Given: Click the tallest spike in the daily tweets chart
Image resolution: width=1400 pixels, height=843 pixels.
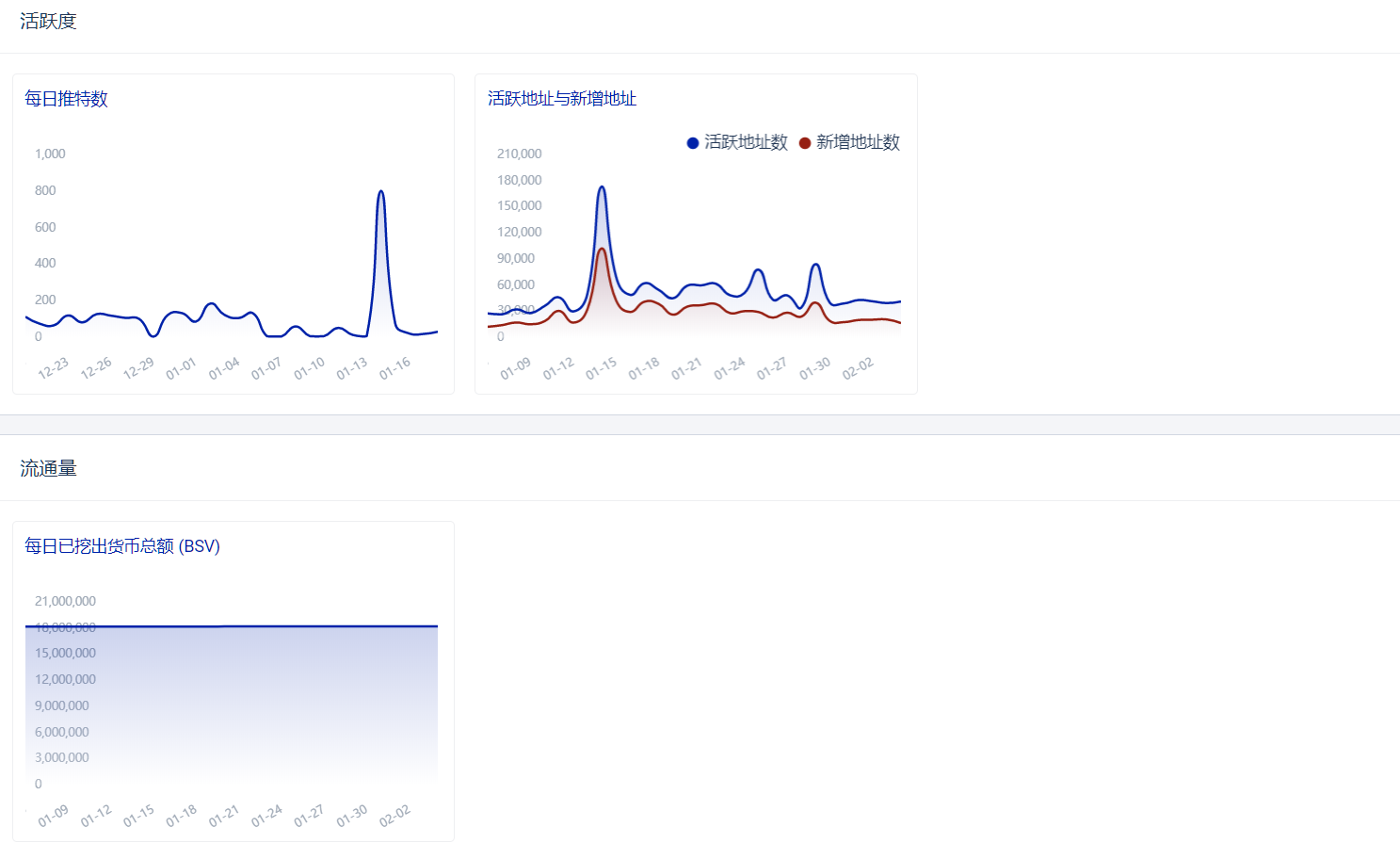Looking at the screenshot, I should (x=380, y=192).
